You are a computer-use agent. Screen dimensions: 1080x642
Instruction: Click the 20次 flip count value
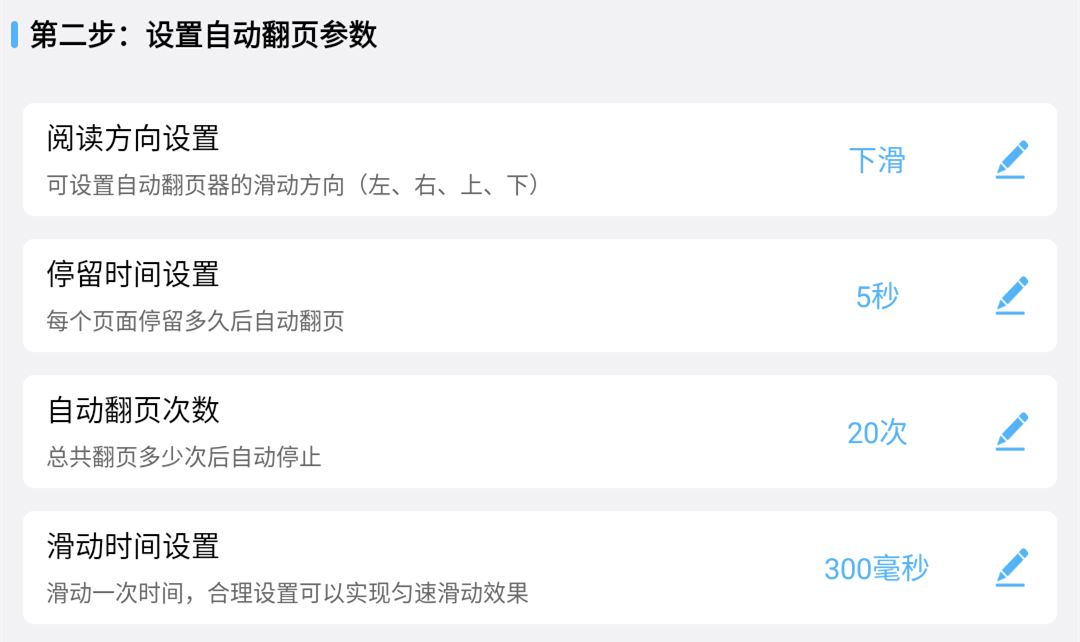[x=876, y=432]
